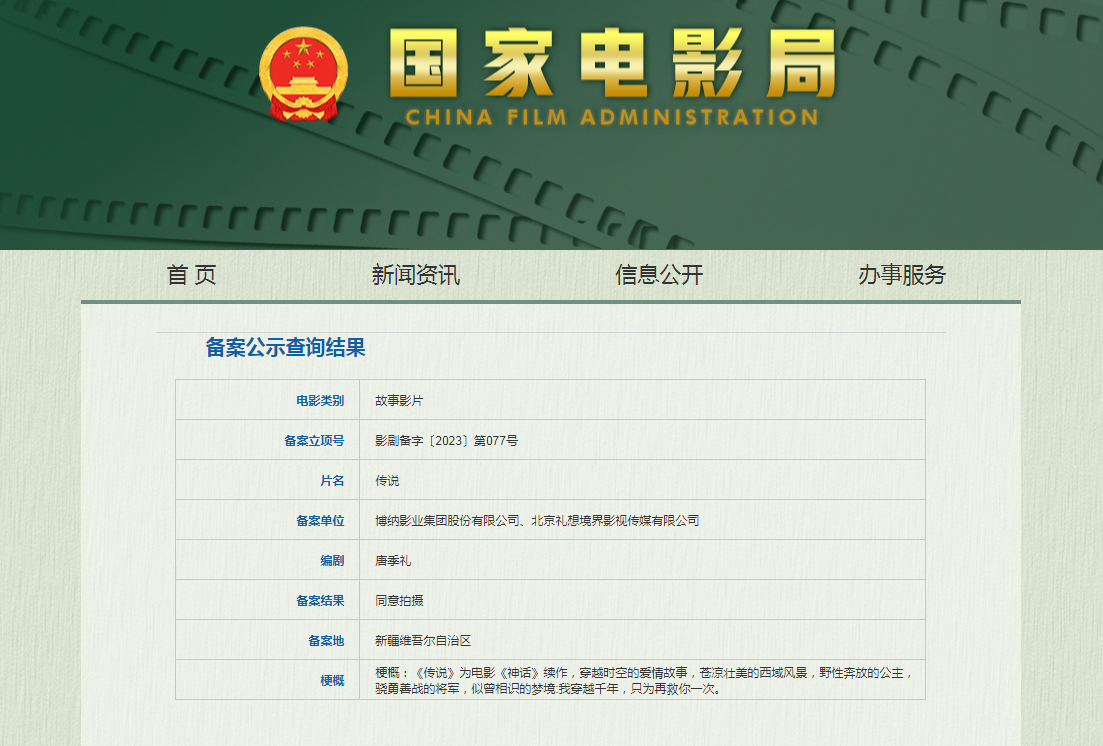This screenshot has height=746, width=1103.
Task: Open the 信息公开 navigation item
Action: (659, 275)
